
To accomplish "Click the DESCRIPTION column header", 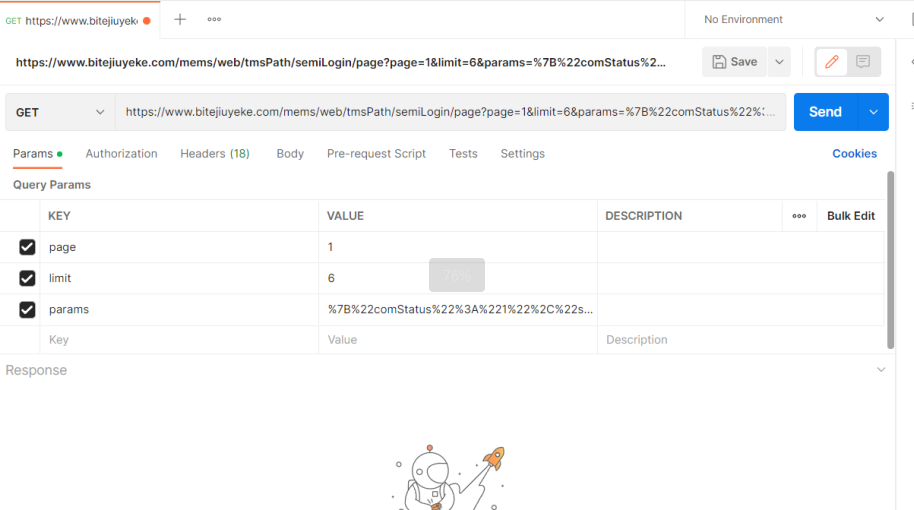I will pyautogui.click(x=690, y=216).
